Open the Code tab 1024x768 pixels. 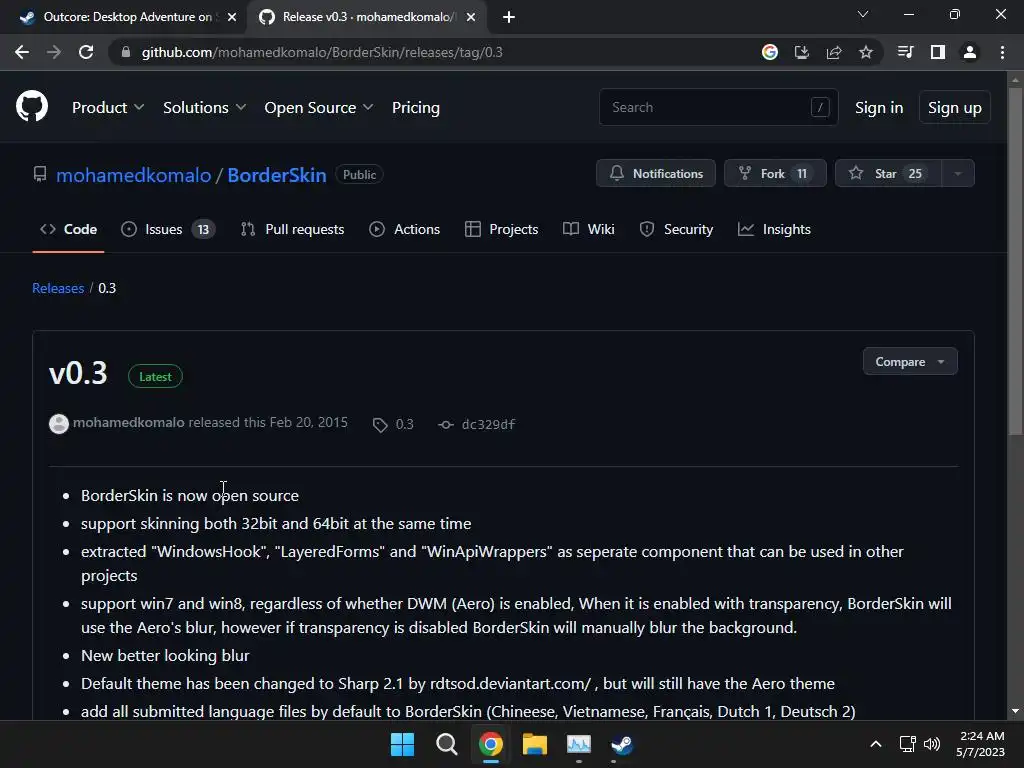pos(69,229)
